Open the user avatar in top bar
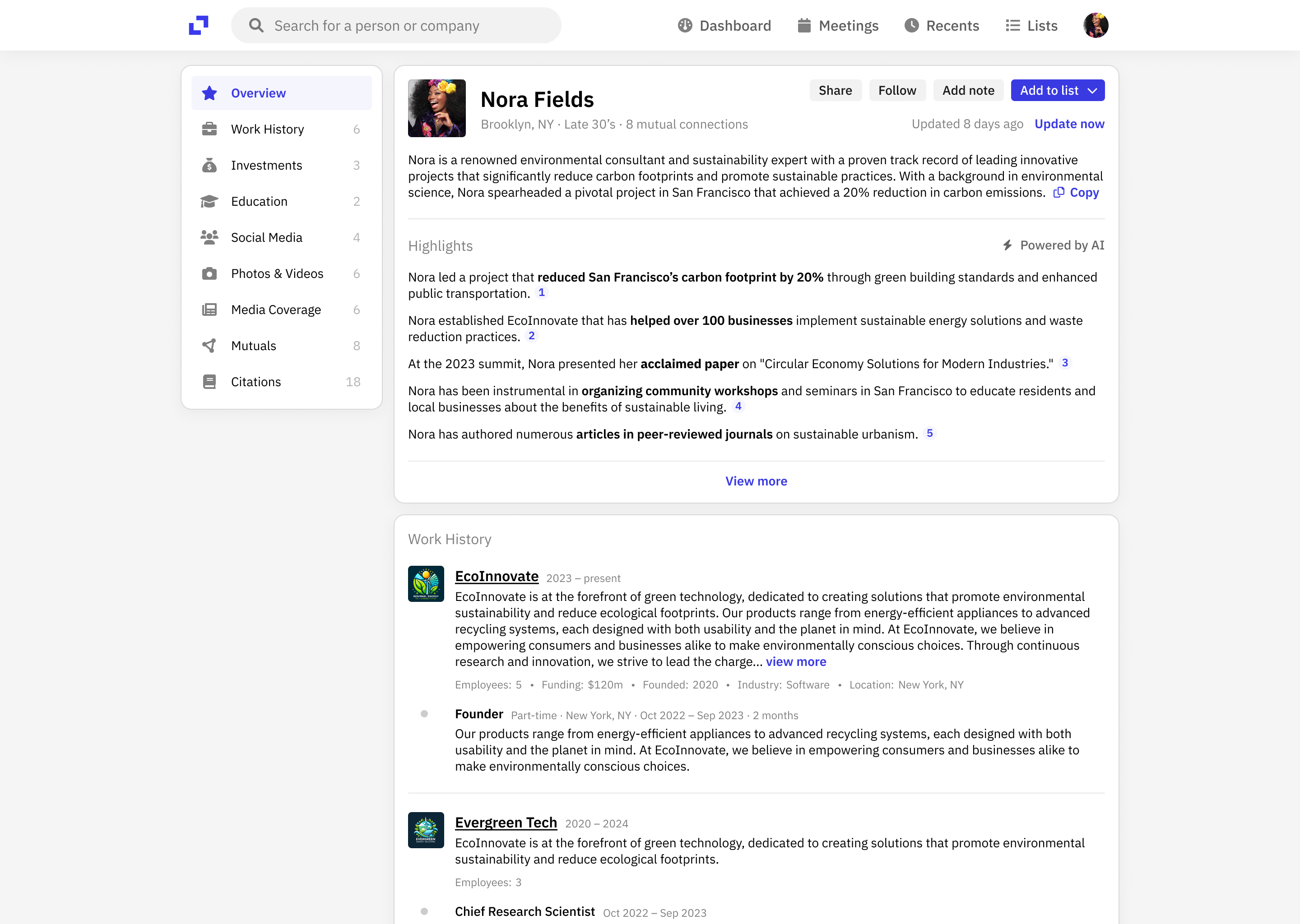This screenshot has width=1300, height=924. [x=1095, y=26]
